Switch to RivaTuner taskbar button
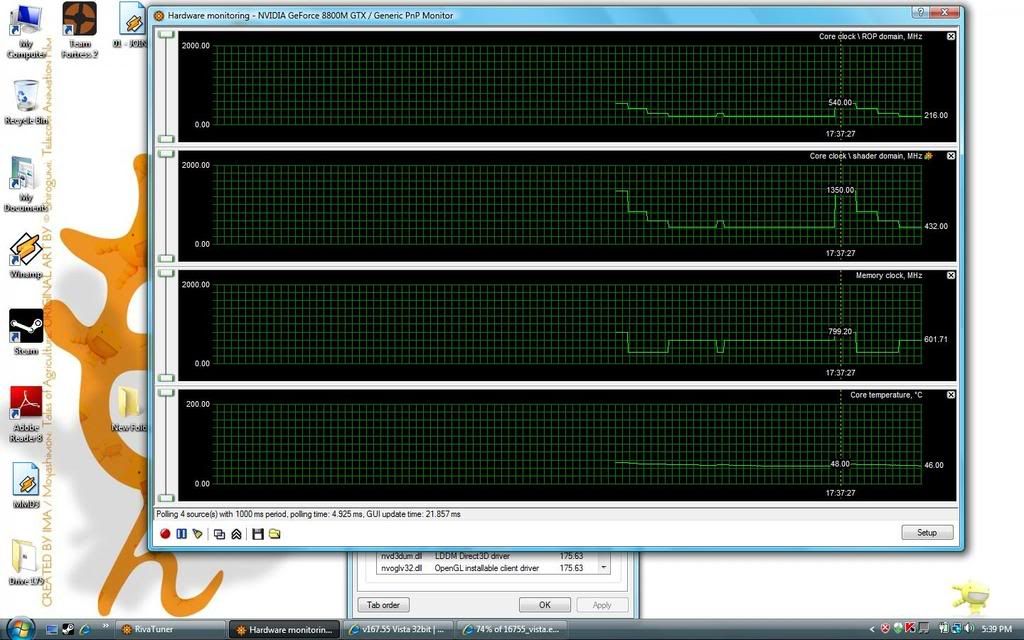Screen dimensions: 1024x640 [171, 630]
